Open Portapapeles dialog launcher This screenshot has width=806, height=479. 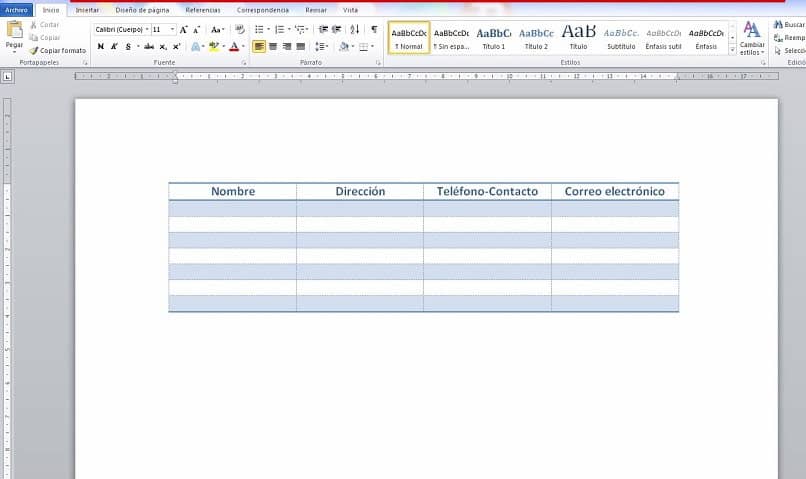(x=85, y=63)
